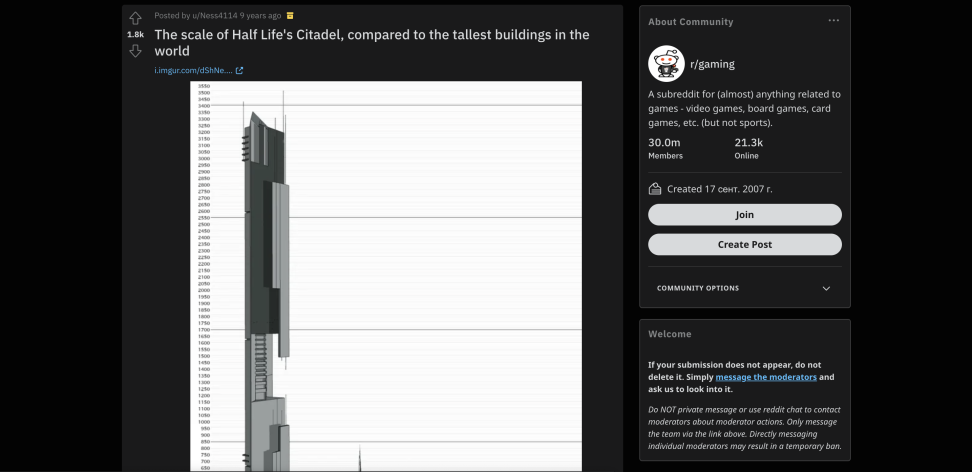Click the 21.3k Online count
Viewport: 972px width, 472px height.
click(748, 148)
